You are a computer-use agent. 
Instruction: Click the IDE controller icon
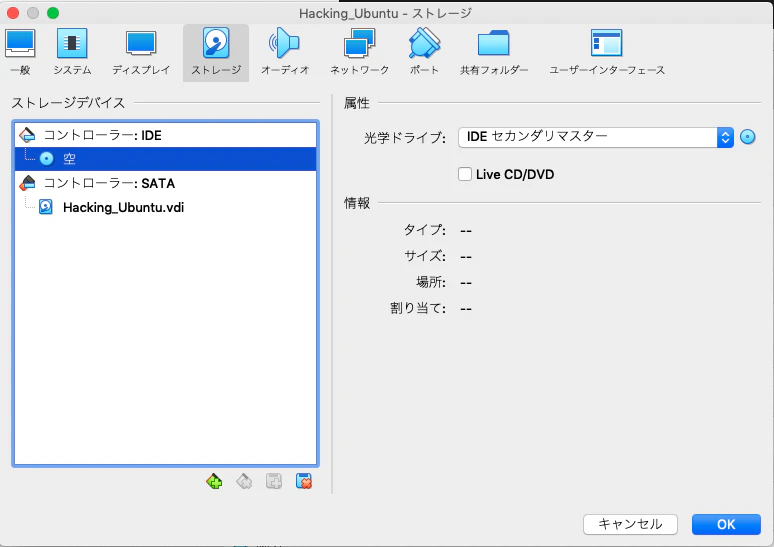point(27,135)
